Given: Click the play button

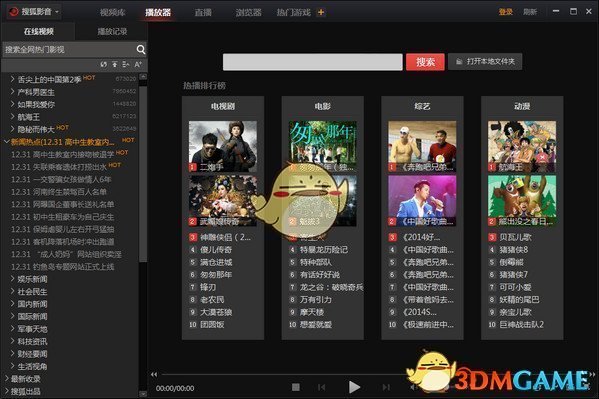Looking at the screenshot, I should [354, 387].
